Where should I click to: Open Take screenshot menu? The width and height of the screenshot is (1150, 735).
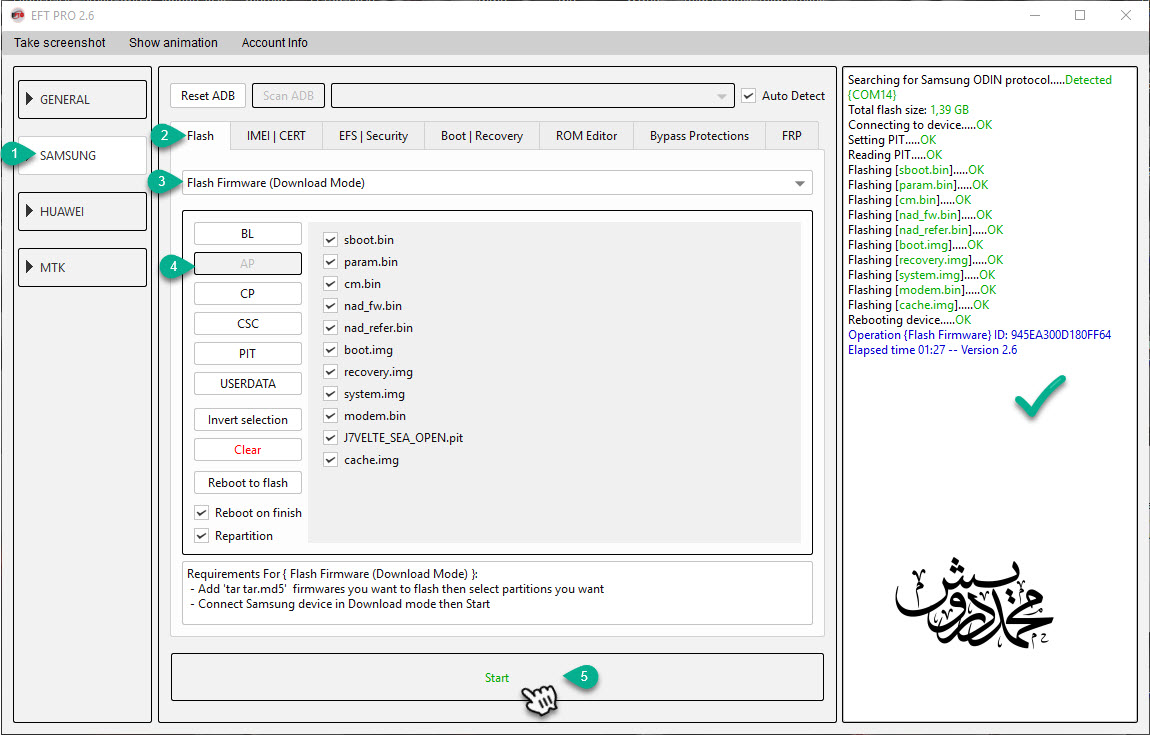point(59,43)
